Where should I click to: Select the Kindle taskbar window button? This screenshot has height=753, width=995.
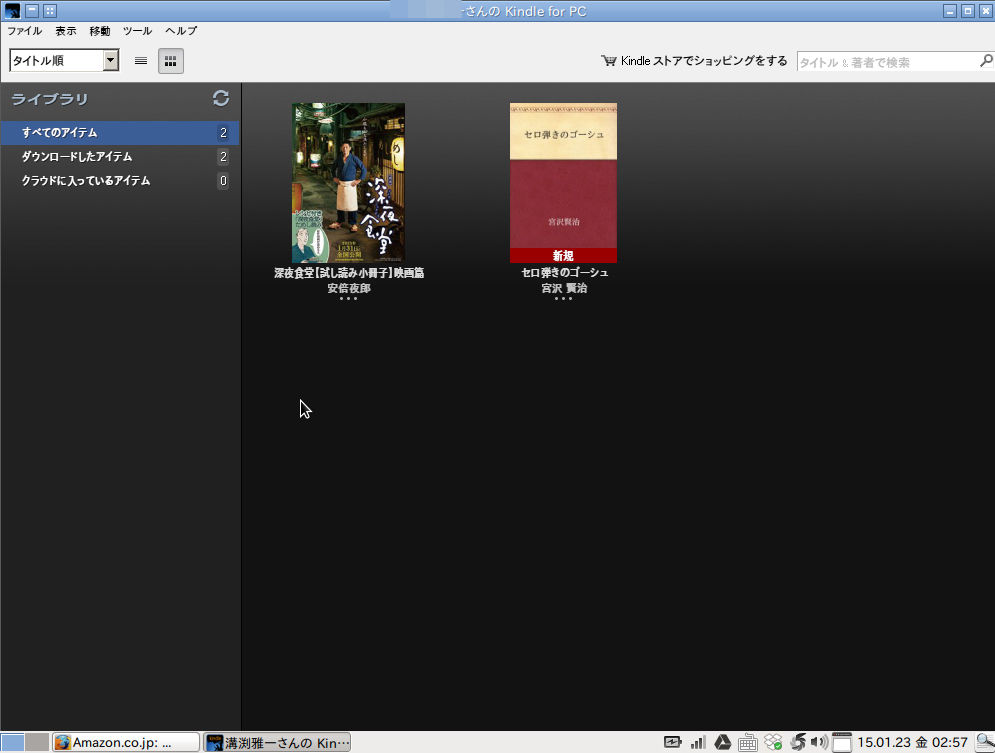(x=277, y=742)
